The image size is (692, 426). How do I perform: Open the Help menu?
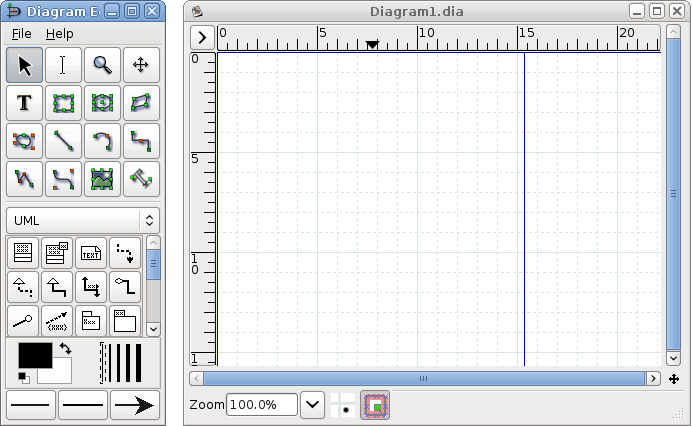click(x=59, y=34)
